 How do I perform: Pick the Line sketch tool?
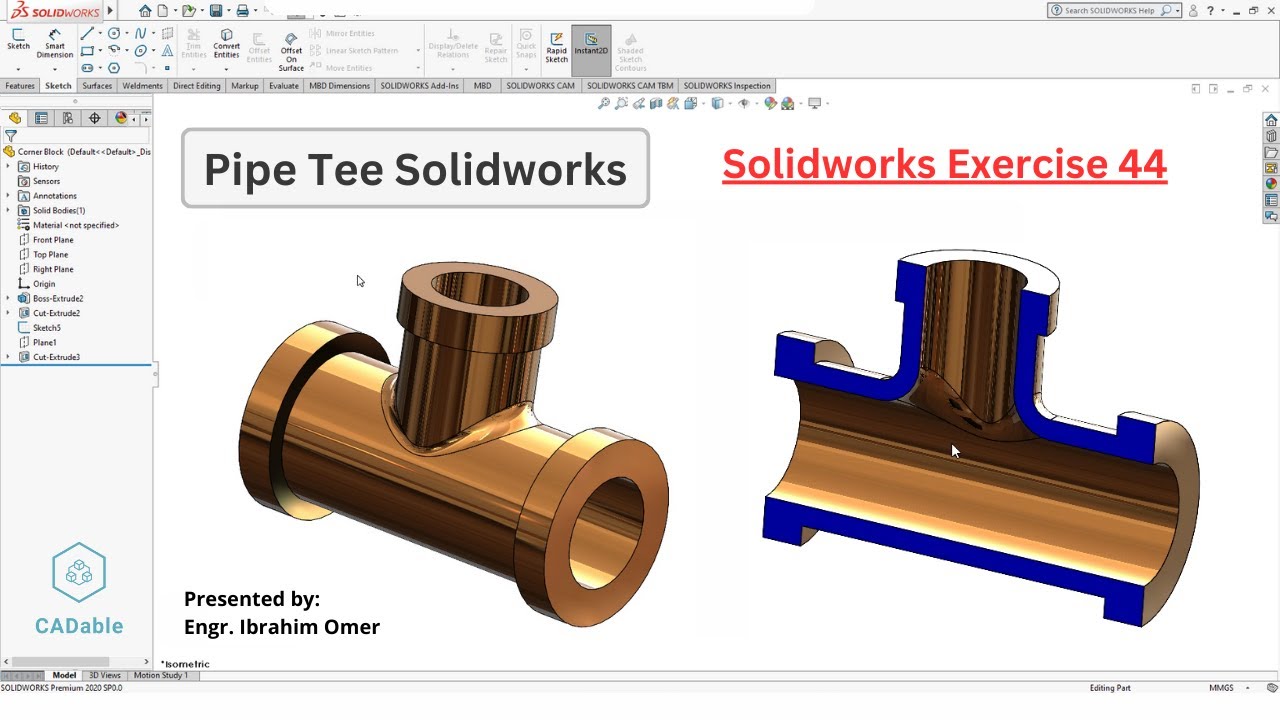[87, 34]
